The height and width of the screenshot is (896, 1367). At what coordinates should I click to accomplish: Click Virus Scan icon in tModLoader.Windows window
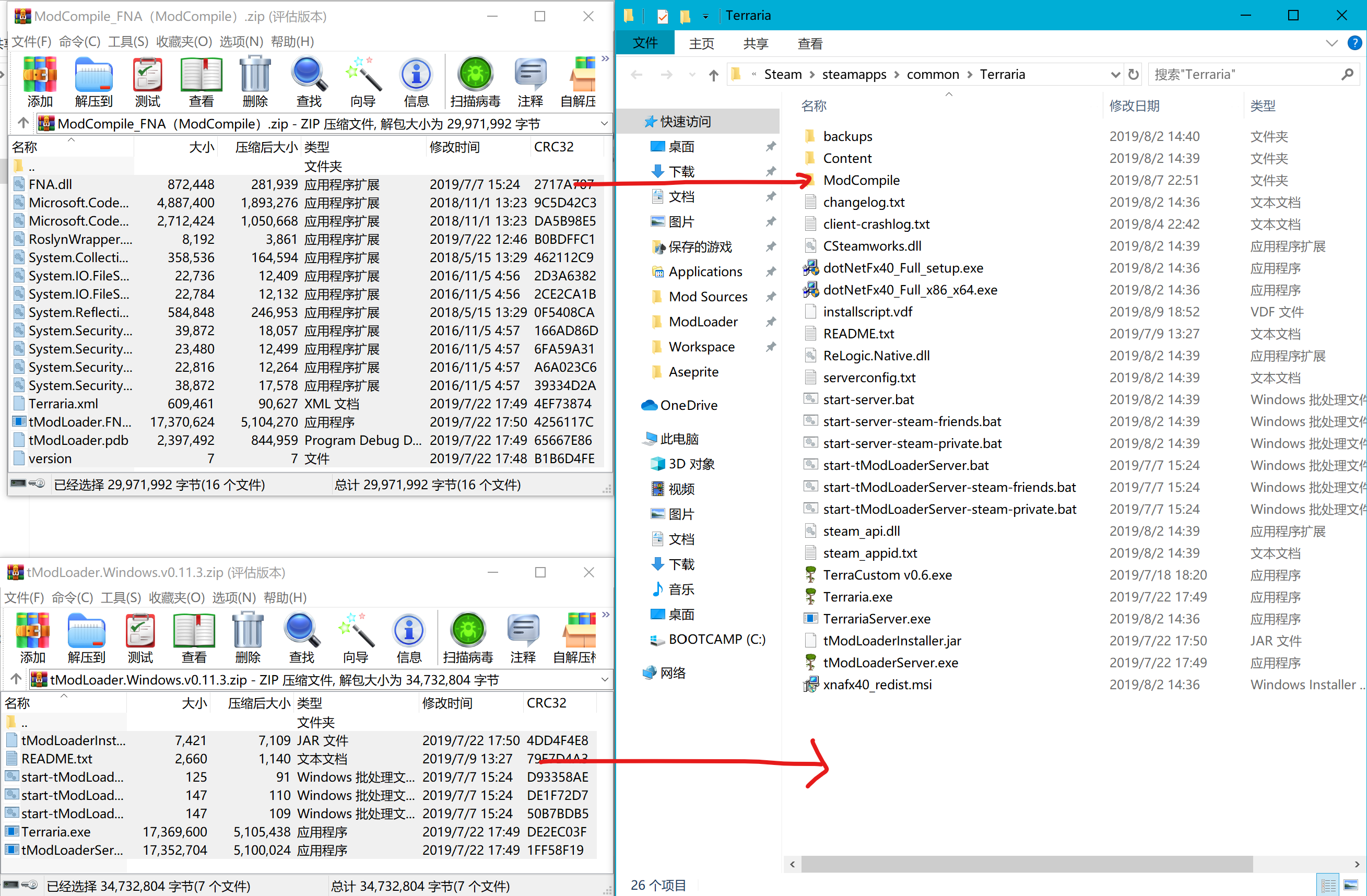[x=467, y=638]
